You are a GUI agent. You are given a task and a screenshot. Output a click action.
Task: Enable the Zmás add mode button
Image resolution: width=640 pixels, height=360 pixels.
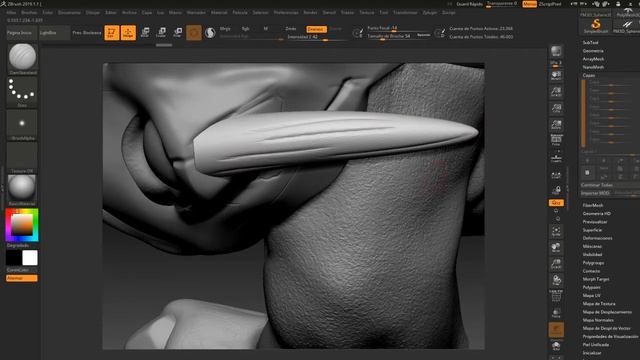click(291, 29)
